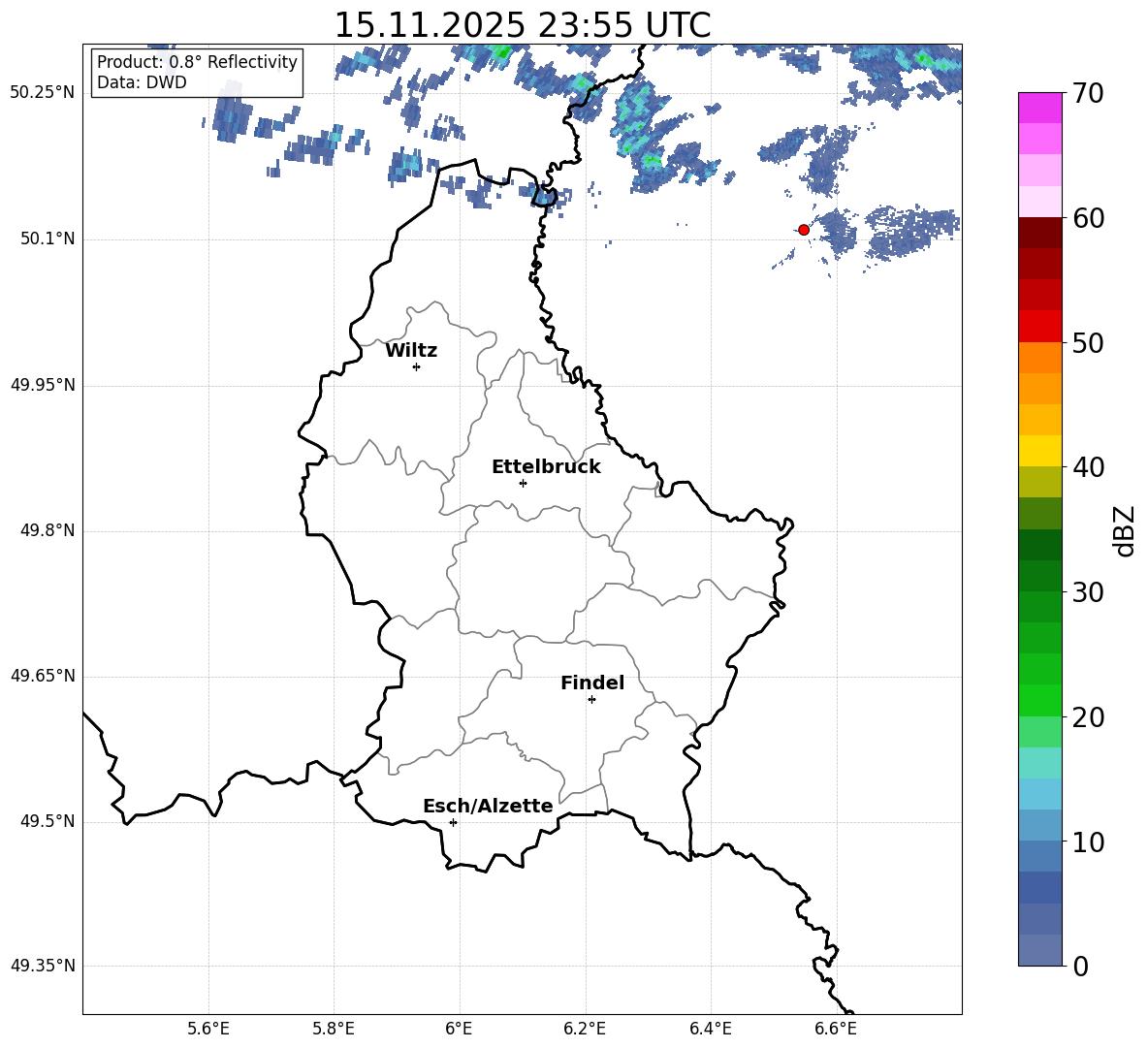Click the 5.8°E longitude label

click(334, 1029)
